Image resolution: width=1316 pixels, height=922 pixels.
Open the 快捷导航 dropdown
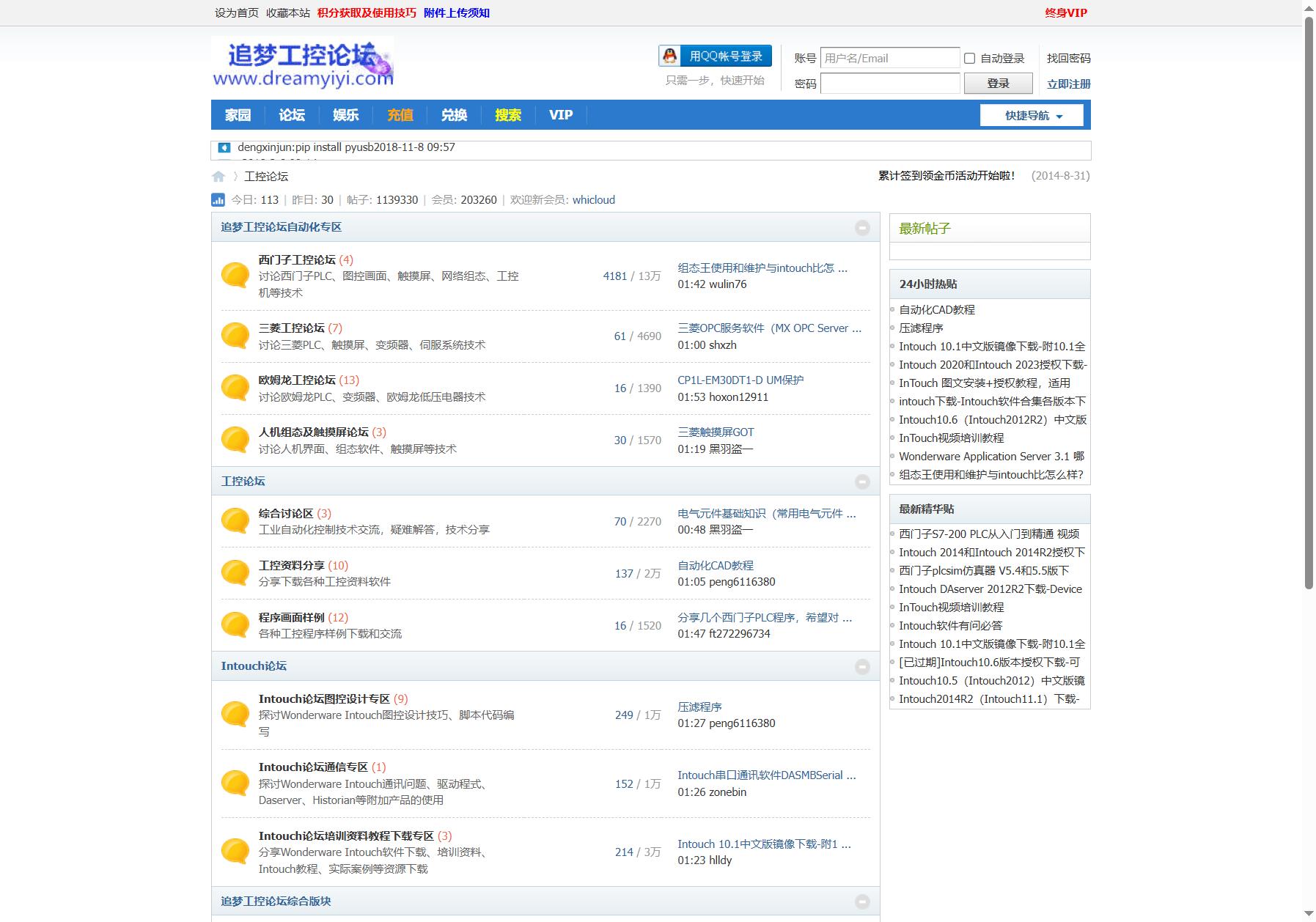(1032, 115)
